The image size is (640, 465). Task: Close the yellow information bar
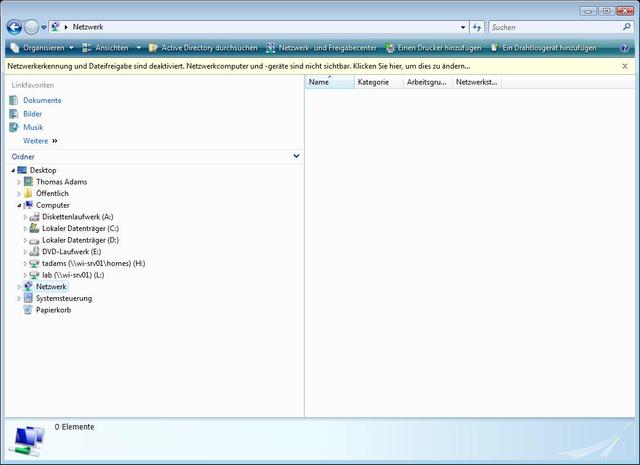(625, 66)
